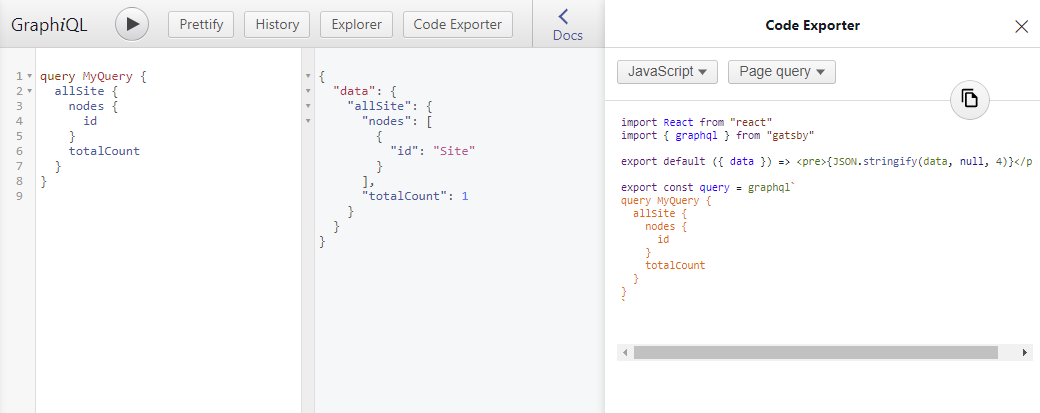Click the nodes field in the query editor
This screenshot has width=1040, height=413.
click(86, 106)
